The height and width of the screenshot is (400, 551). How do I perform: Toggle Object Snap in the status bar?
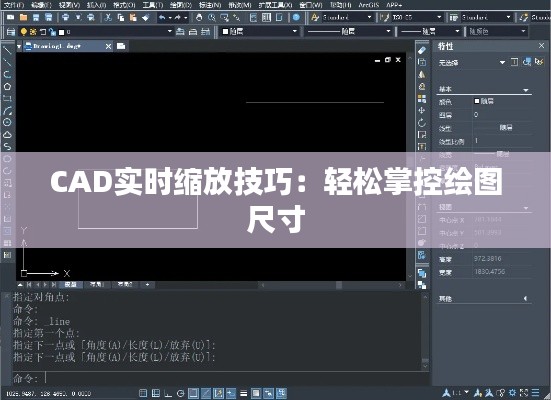[193, 393]
